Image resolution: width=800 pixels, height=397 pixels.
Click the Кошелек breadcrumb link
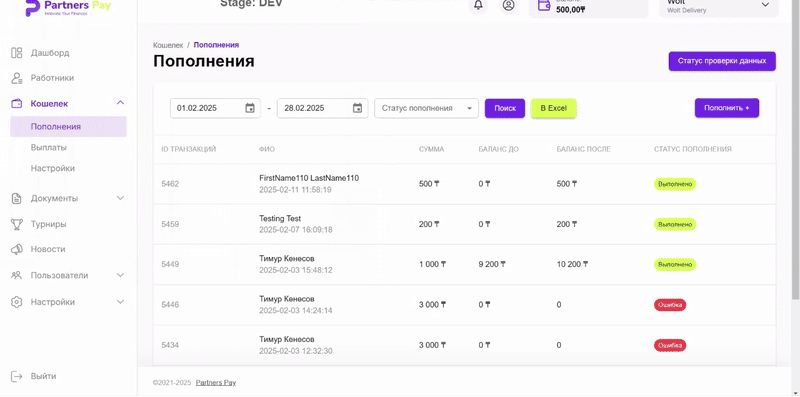click(x=168, y=45)
